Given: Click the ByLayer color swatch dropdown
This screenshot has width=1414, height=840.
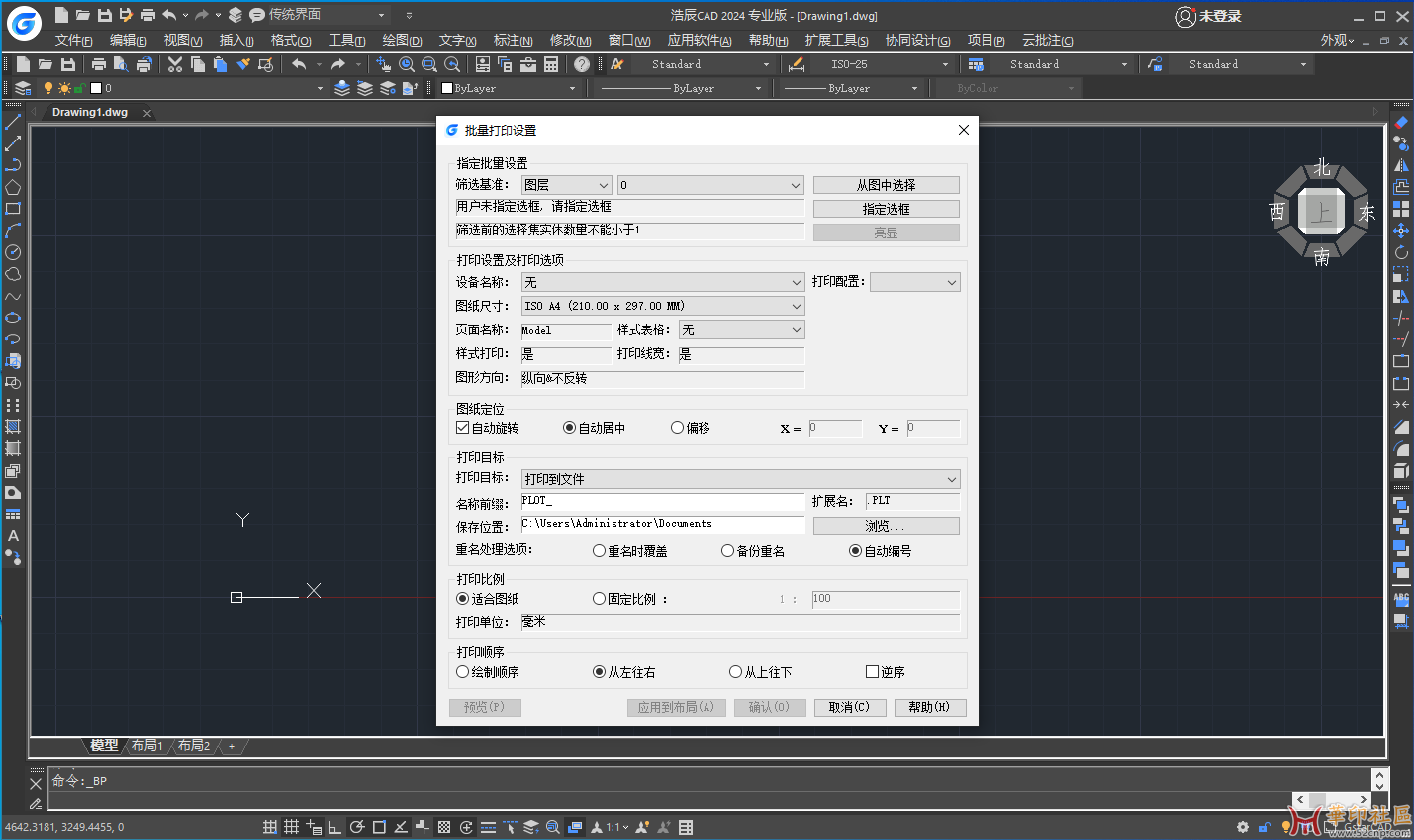Looking at the screenshot, I should [509, 88].
